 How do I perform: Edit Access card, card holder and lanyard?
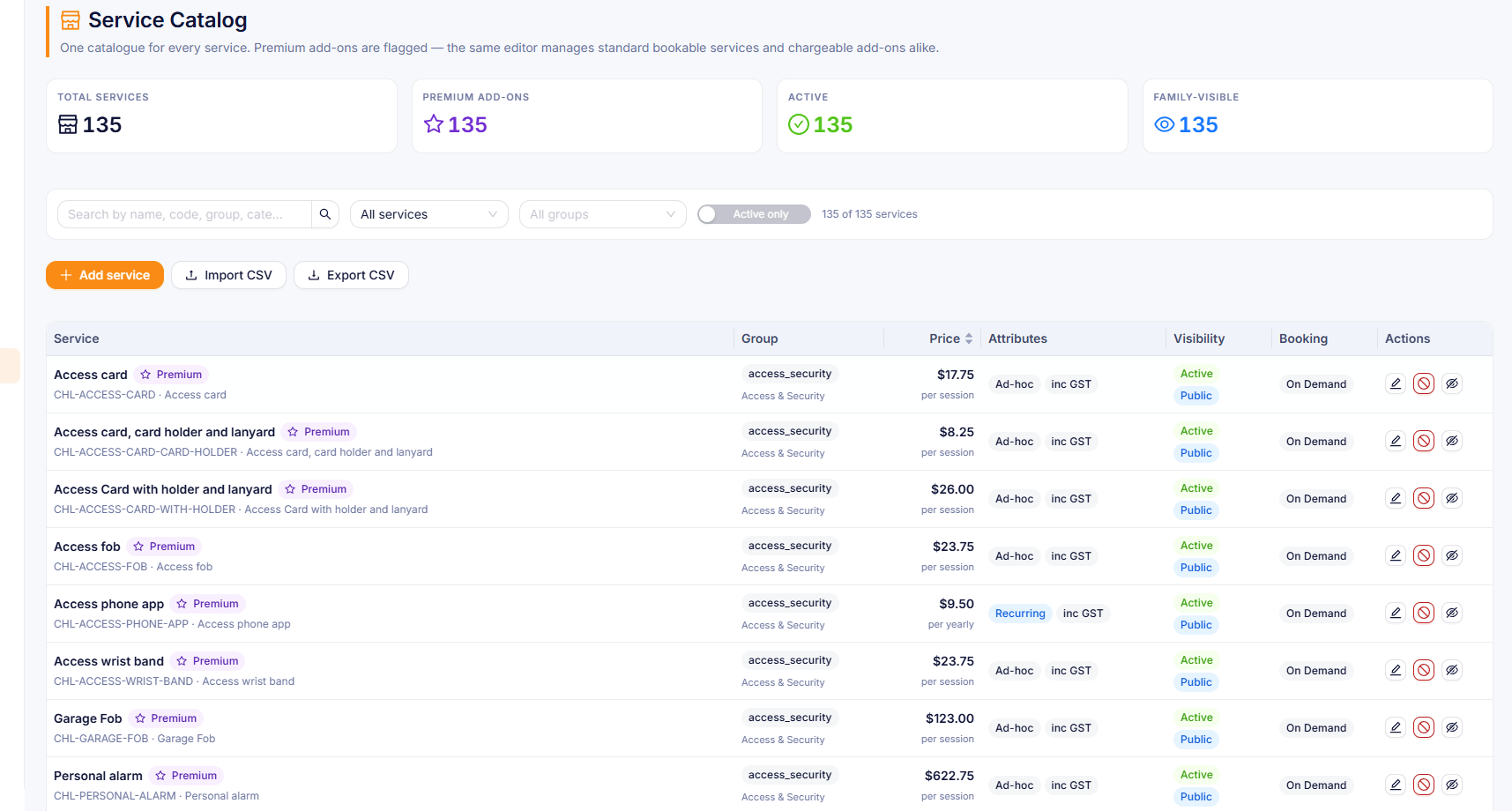tap(1396, 441)
